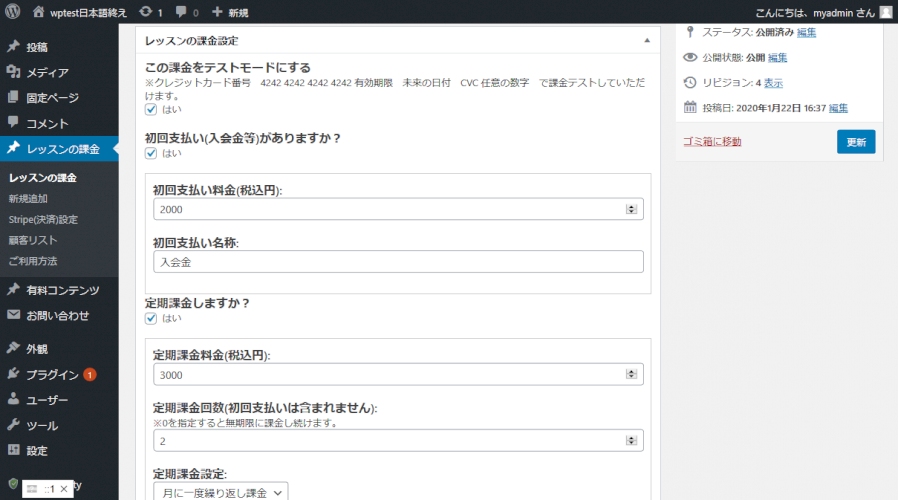This screenshot has height=500, width=898.
Task: Click 表示 link next to リビジョン
Action: (773, 82)
